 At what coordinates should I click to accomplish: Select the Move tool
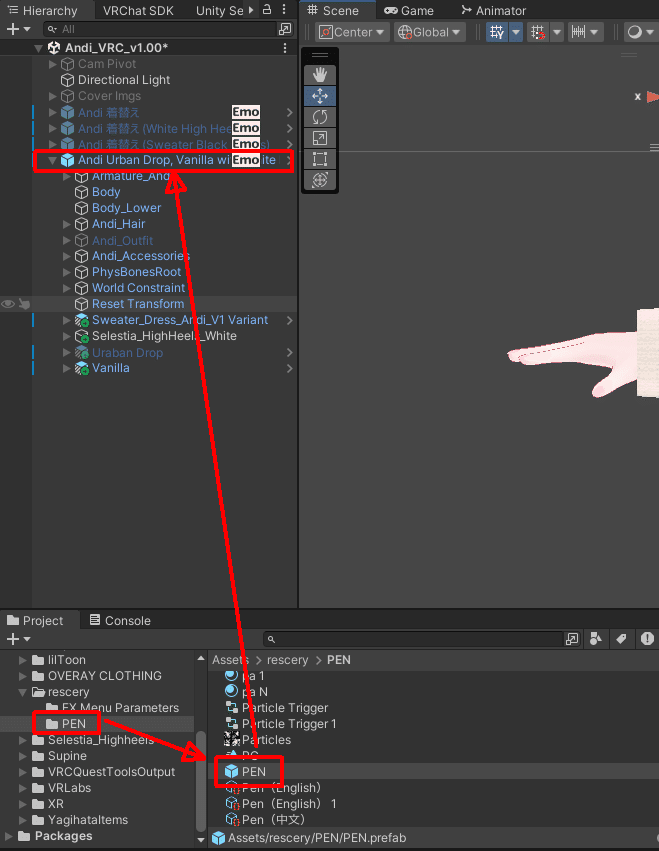[x=320, y=96]
